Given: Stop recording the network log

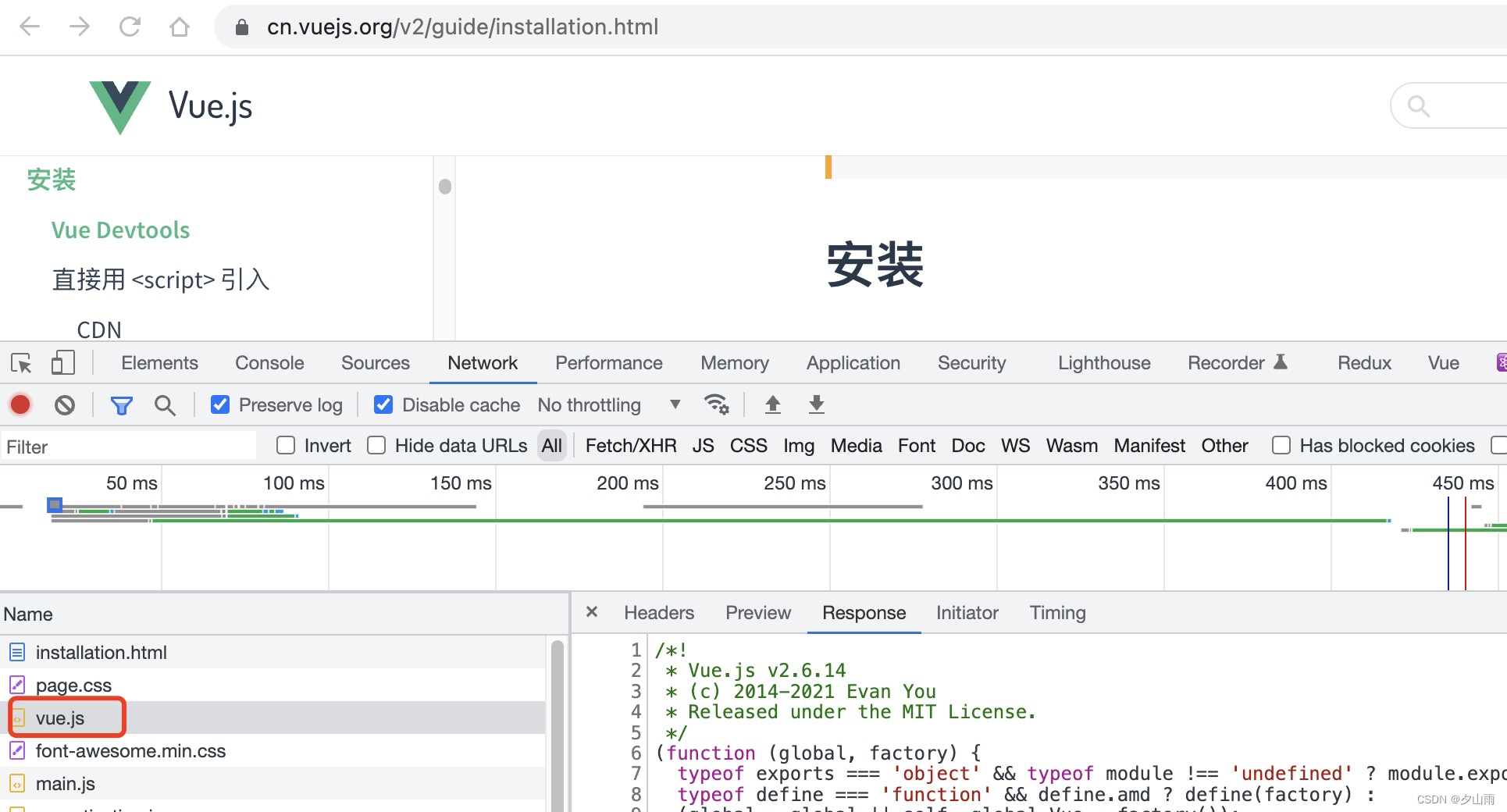Looking at the screenshot, I should click(x=20, y=404).
